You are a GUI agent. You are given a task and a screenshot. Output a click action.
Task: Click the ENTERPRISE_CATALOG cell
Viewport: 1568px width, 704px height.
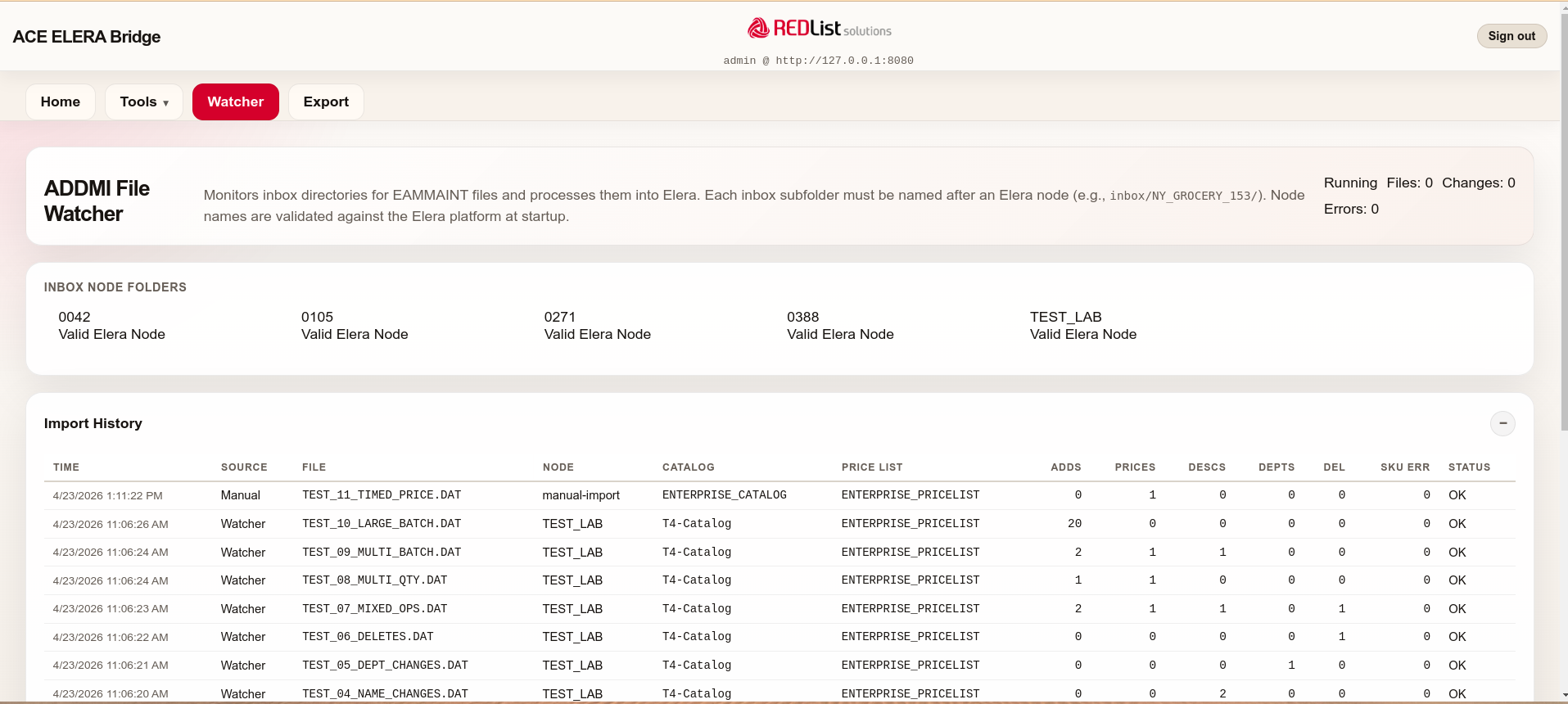pos(724,495)
